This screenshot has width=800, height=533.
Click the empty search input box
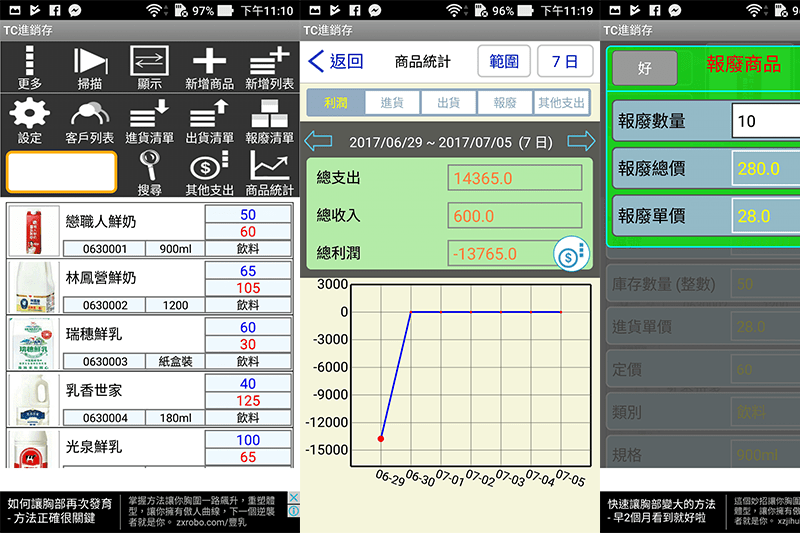coord(62,171)
